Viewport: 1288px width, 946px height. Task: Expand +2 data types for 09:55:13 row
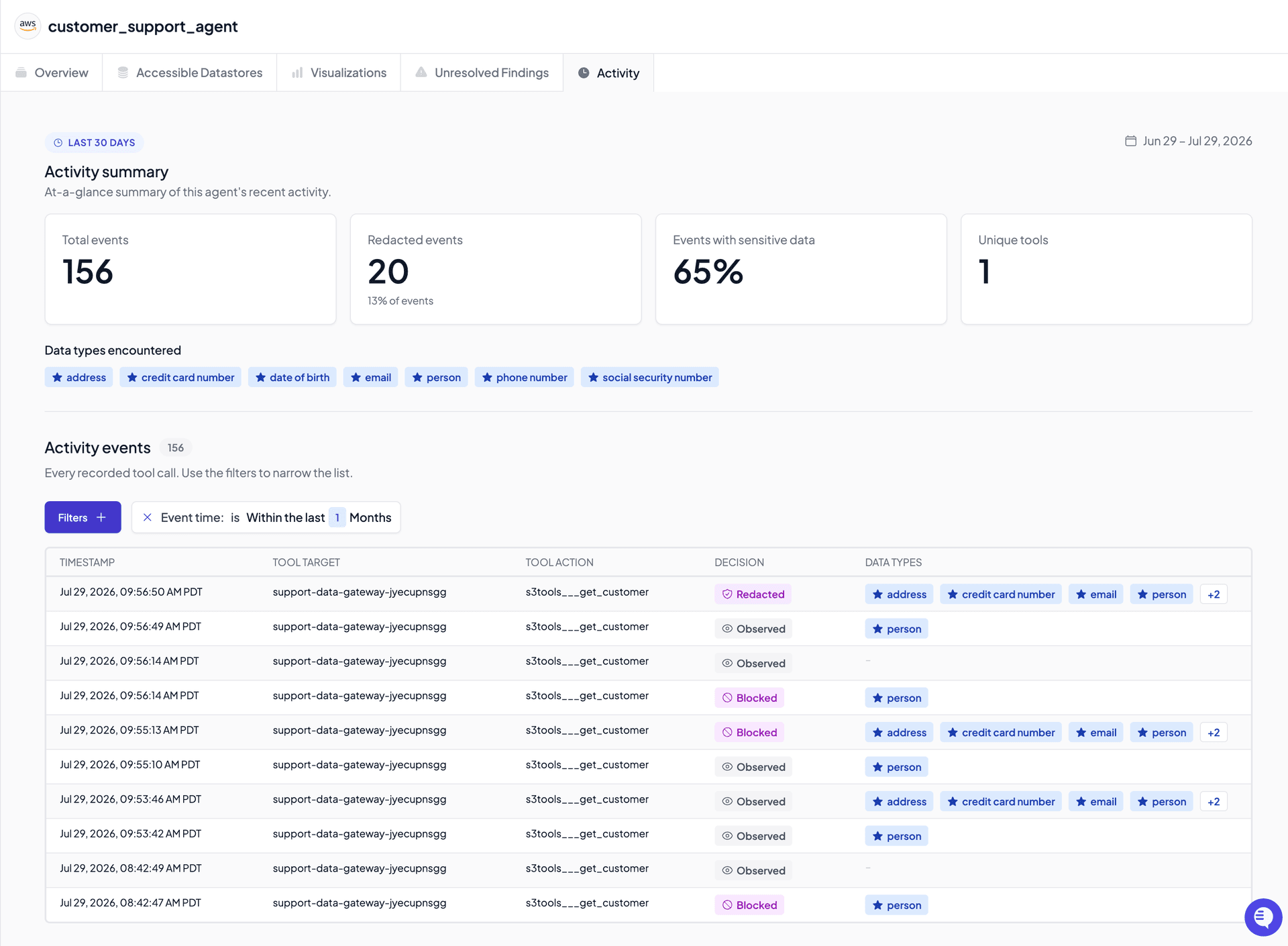click(x=1214, y=733)
